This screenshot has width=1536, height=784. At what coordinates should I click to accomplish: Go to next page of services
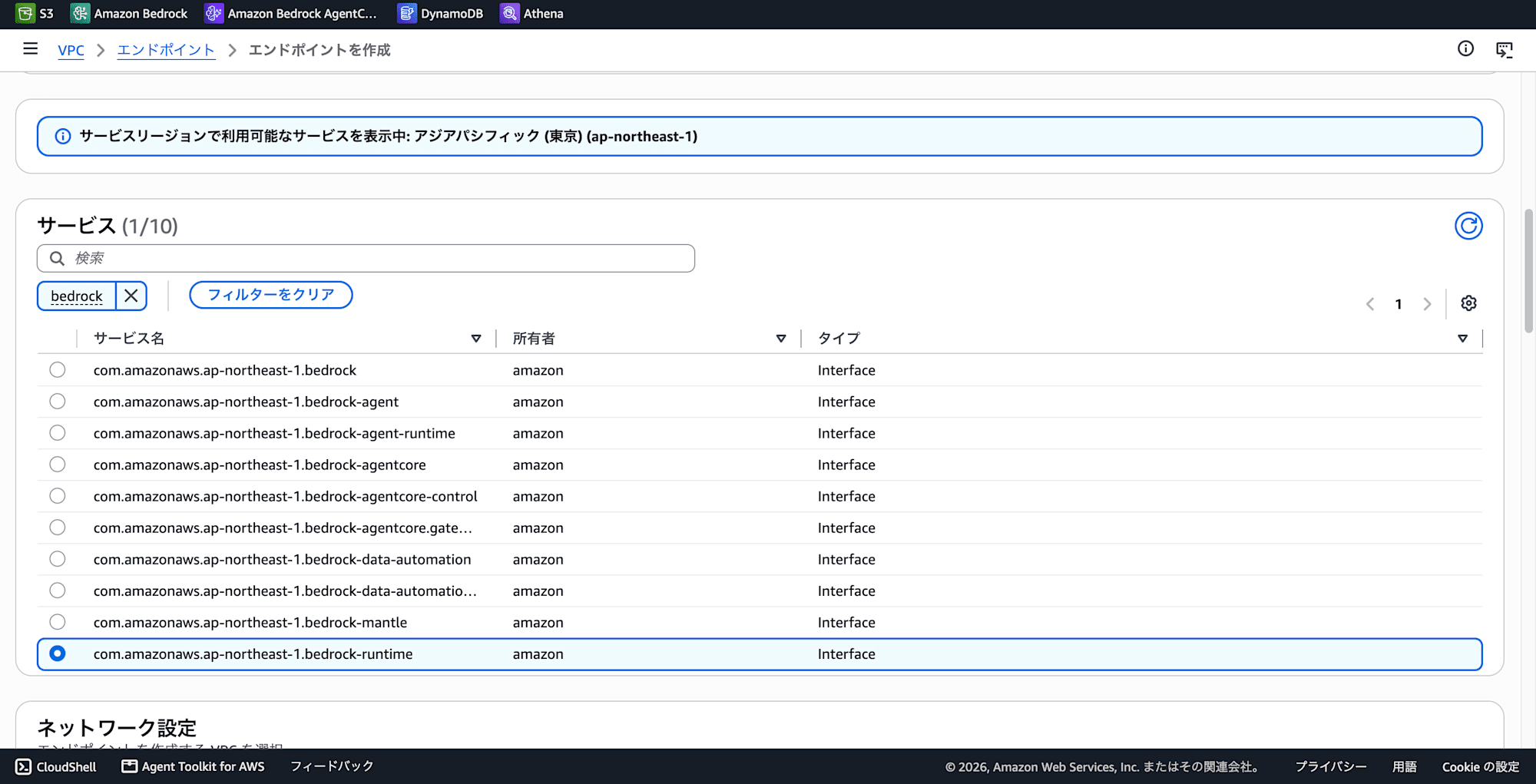pos(1427,304)
